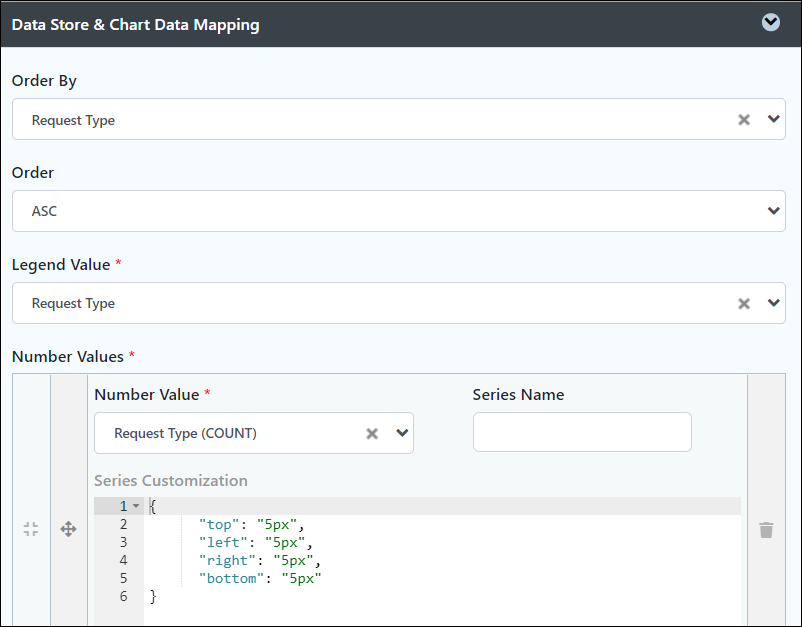The height and width of the screenshot is (627, 802).
Task: Click the "bottom" key in code editor
Action: pyautogui.click(x=231, y=578)
